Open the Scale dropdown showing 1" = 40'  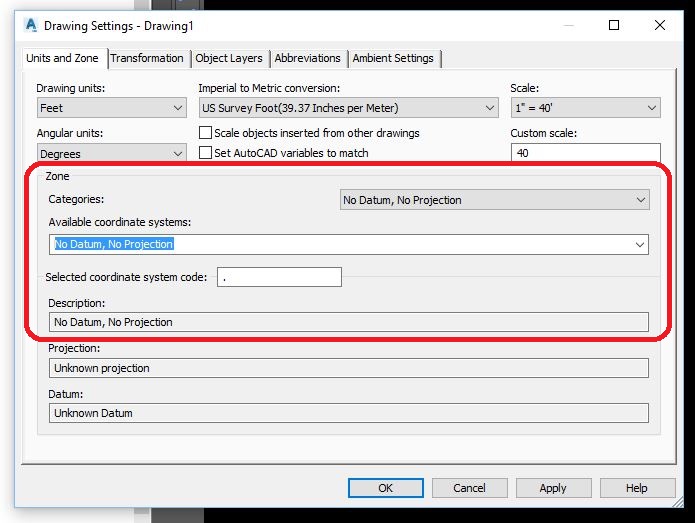[x=586, y=108]
